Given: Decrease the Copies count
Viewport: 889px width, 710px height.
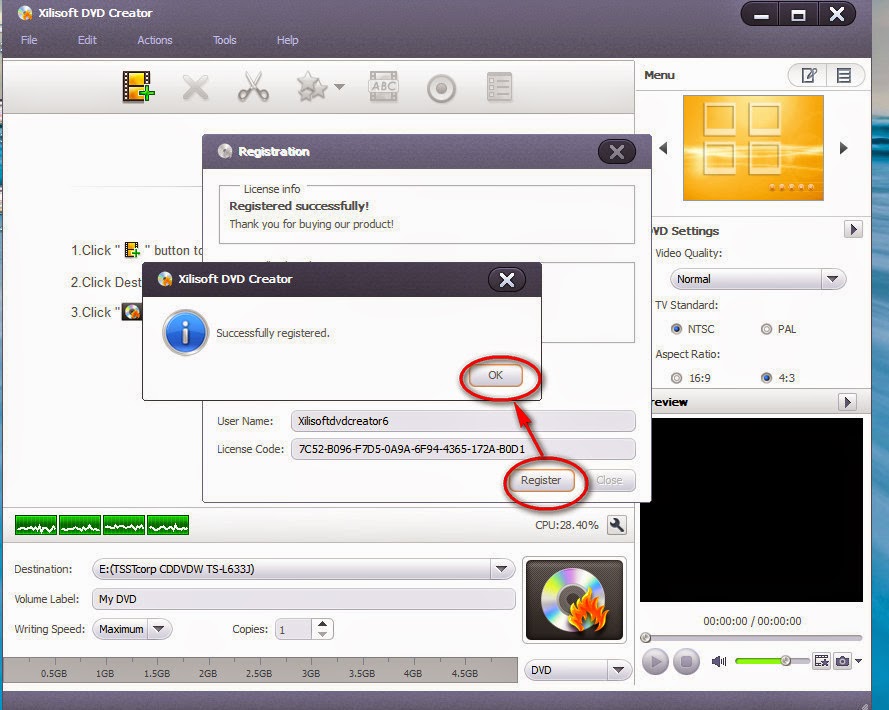Looking at the screenshot, I should pos(322,634).
